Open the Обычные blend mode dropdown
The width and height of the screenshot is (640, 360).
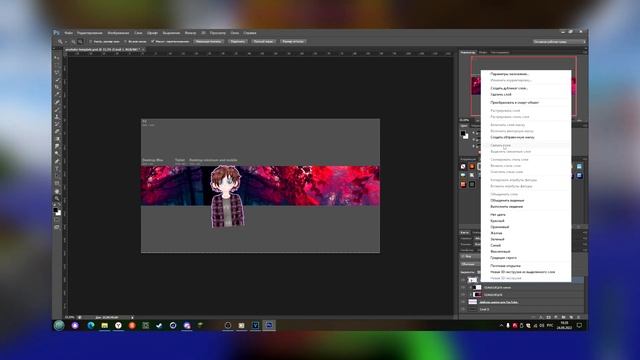pos(471,264)
